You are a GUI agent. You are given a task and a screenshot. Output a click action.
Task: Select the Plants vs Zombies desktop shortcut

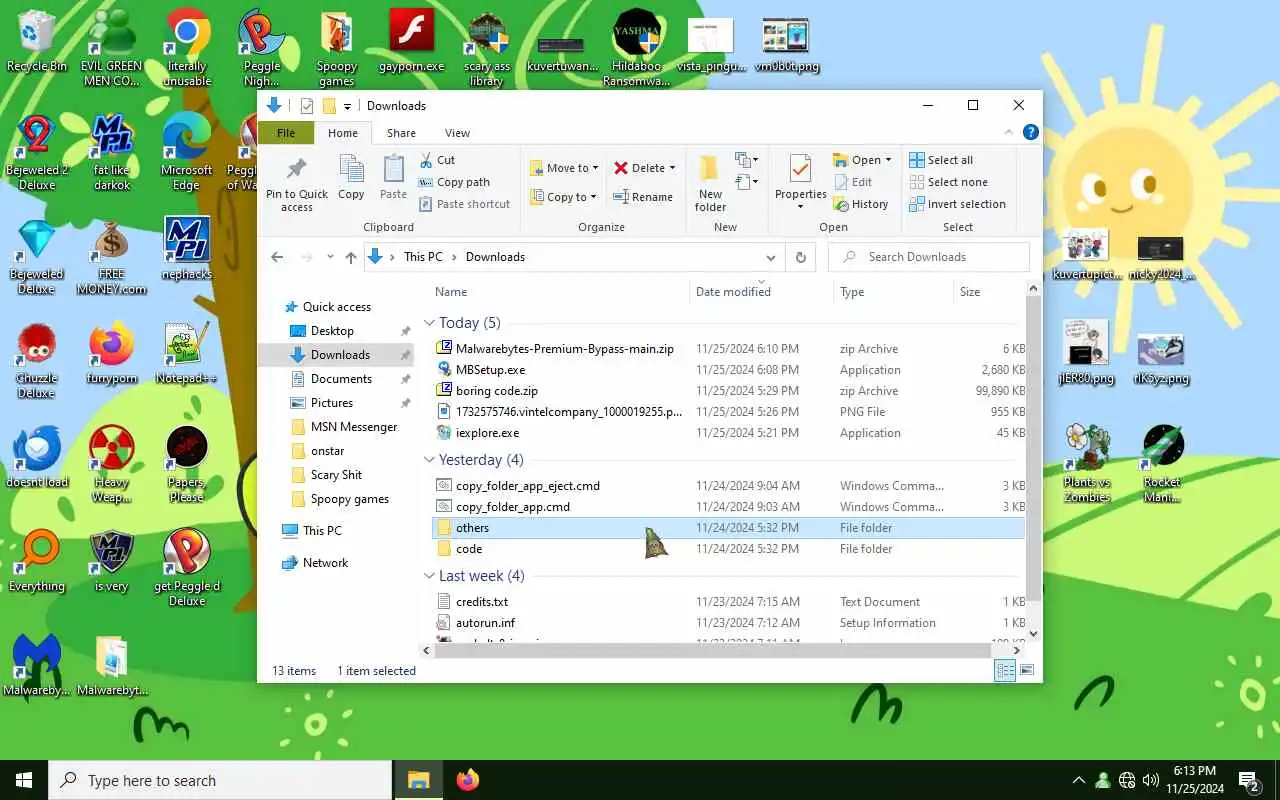click(1087, 463)
